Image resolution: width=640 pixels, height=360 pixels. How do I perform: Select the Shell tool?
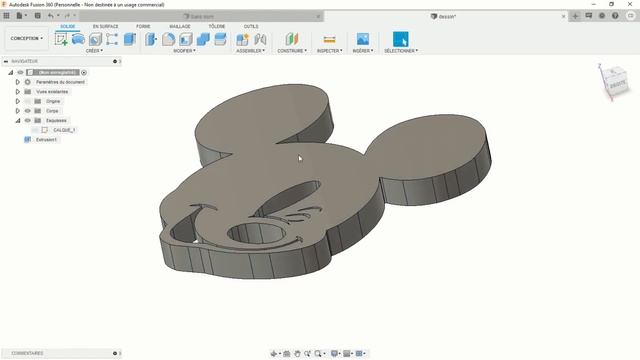[x=186, y=39]
